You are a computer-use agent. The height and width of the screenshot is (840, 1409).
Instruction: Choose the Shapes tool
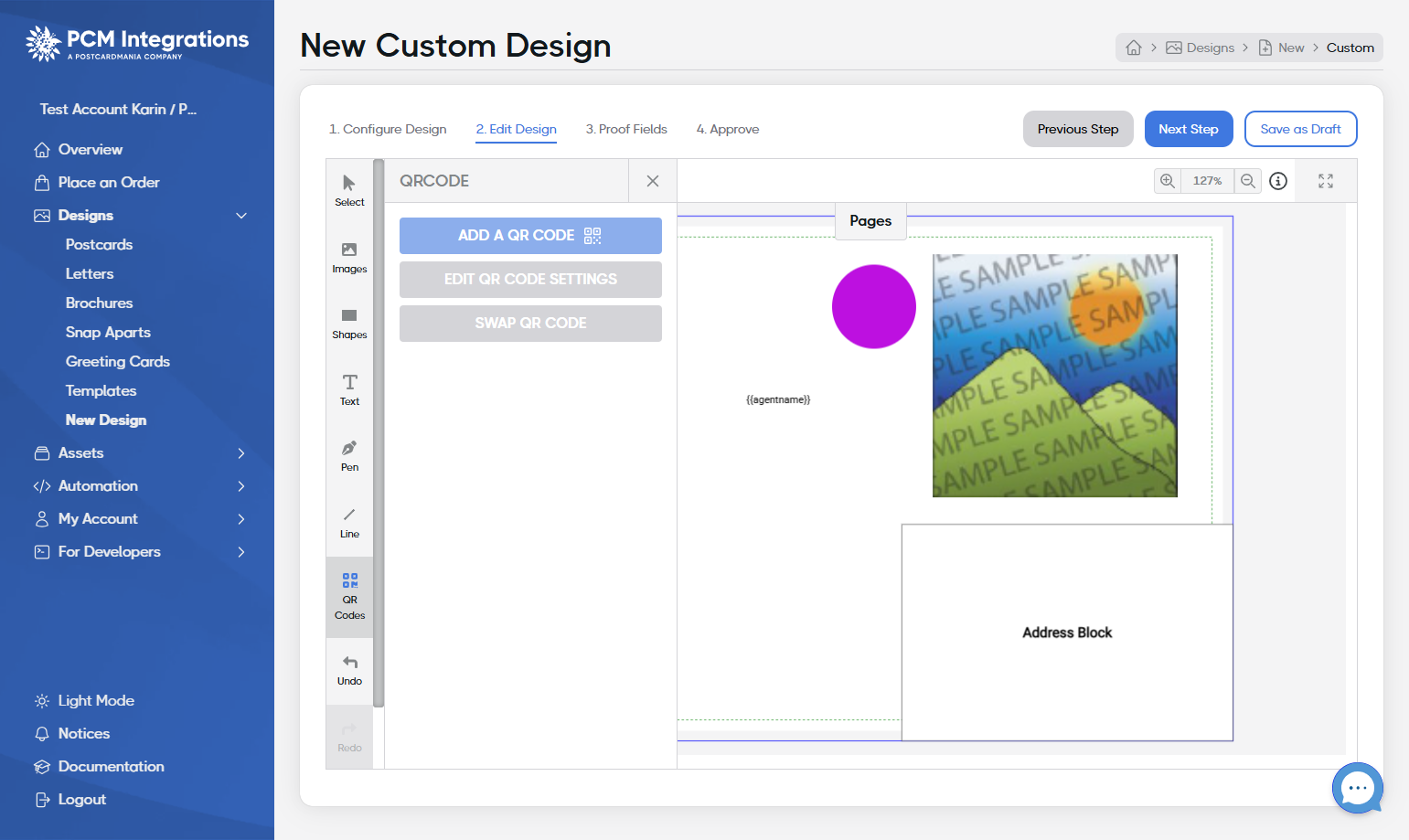[349, 324]
